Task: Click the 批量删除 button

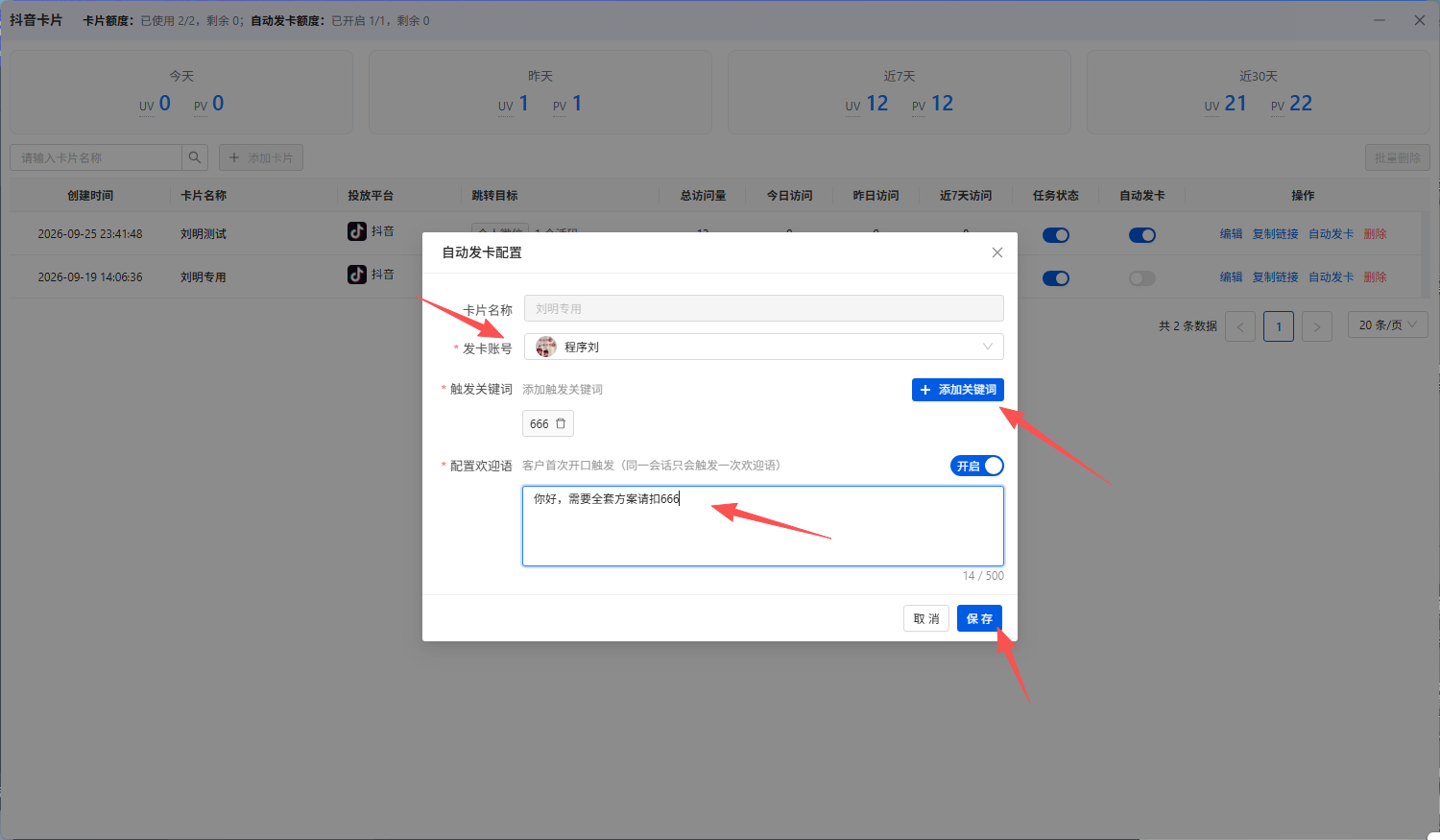Action: tap(1398, 157)
